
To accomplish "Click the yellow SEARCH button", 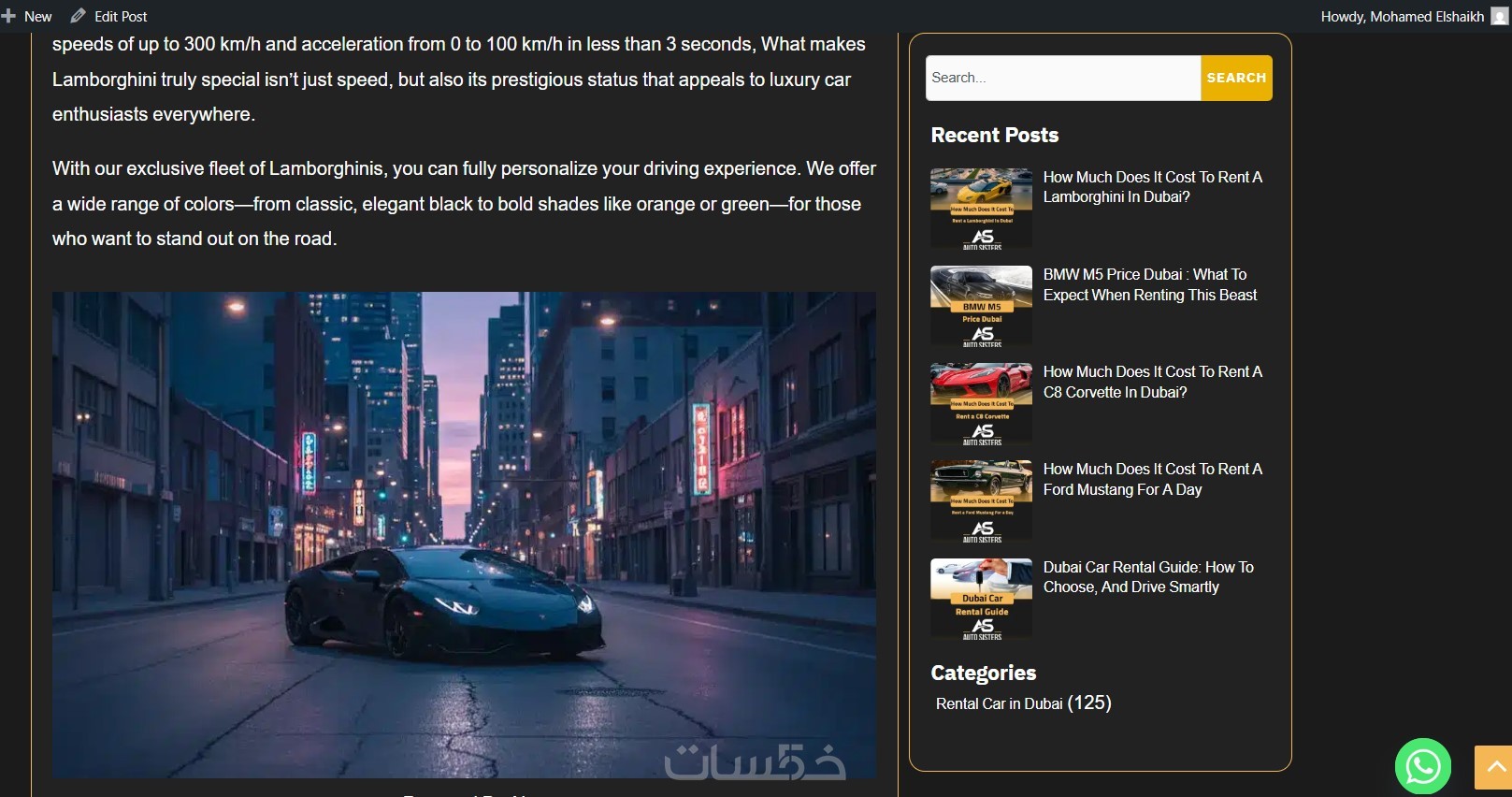I will tap(1236, 78).
